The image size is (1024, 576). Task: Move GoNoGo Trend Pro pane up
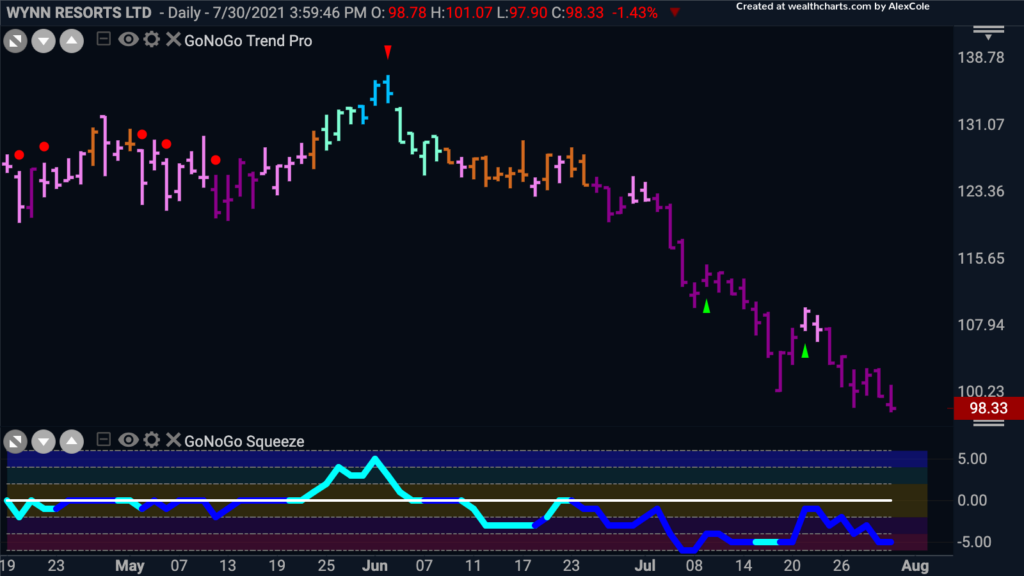coord(72,41)
